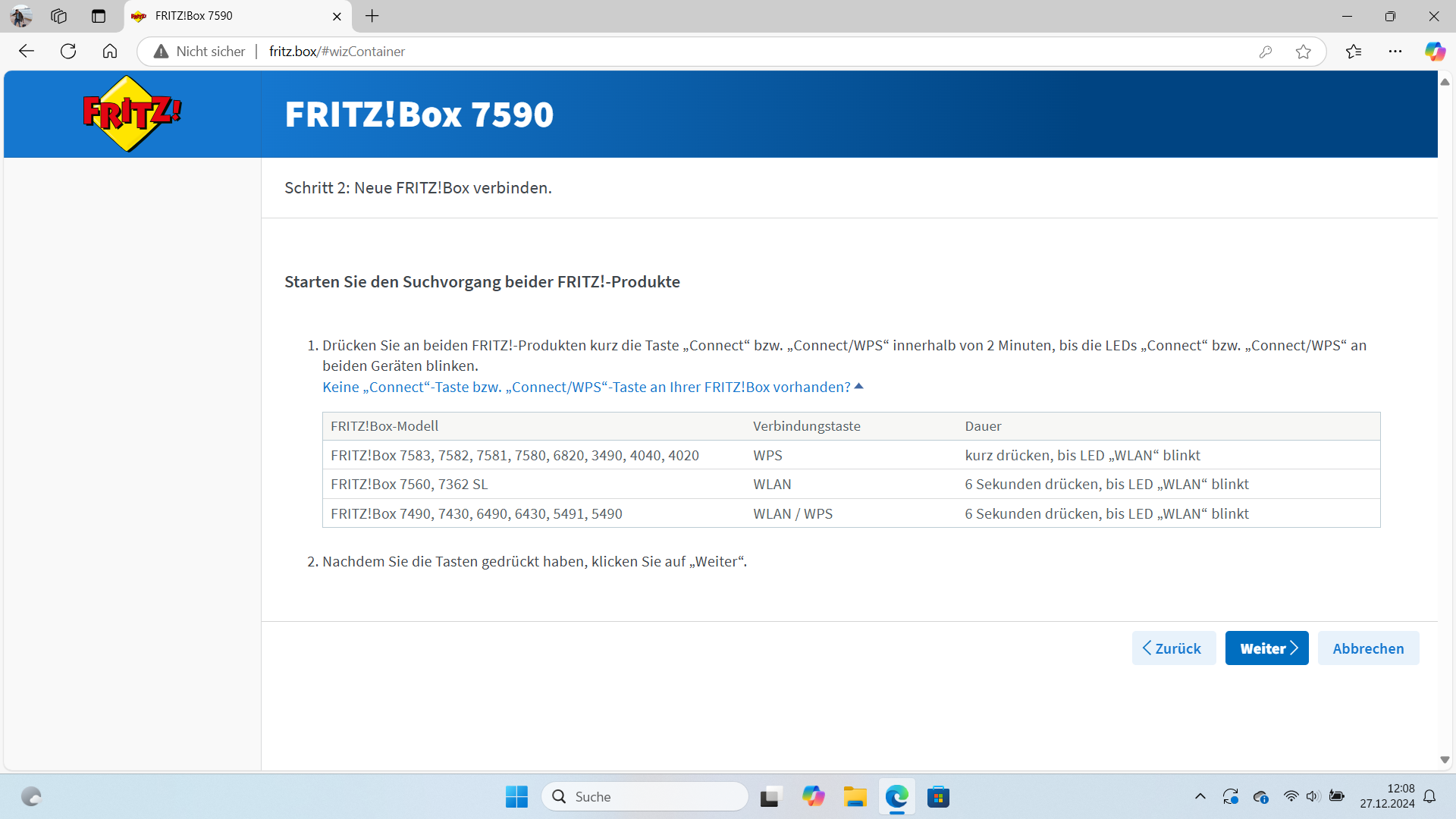Viewport: 1456px width, 819px height.
Task: Open the Copilot sidebar icon
Action: (1435, 52)
